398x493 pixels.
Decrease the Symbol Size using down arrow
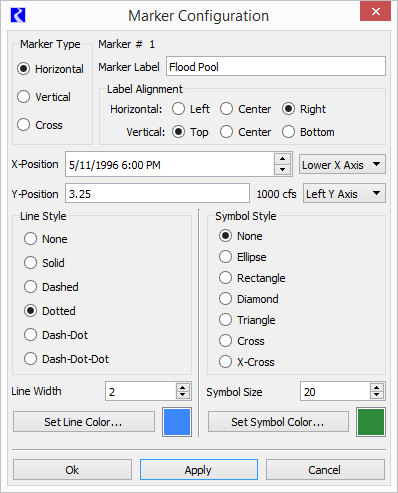click(376, 395)
